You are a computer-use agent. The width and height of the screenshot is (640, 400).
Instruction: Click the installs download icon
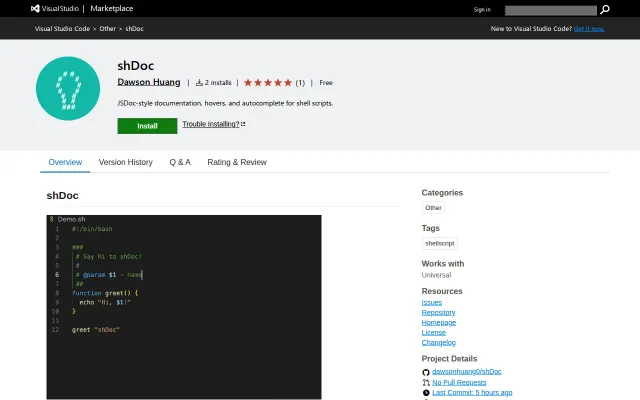[199, 82]
